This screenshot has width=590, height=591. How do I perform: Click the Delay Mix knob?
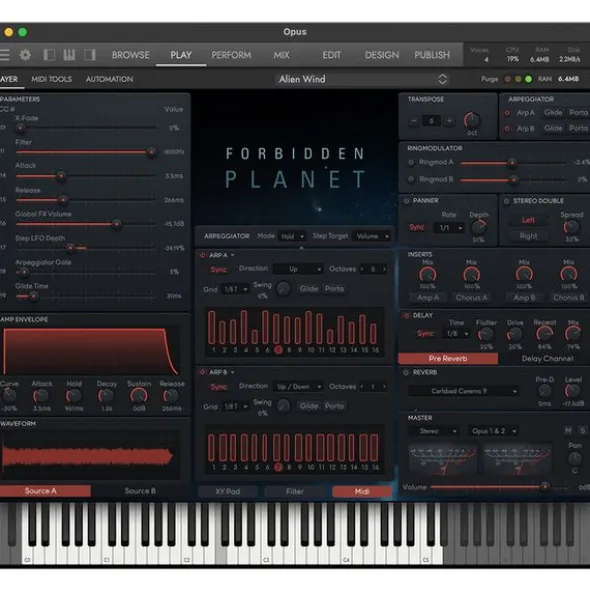(573, 334)
